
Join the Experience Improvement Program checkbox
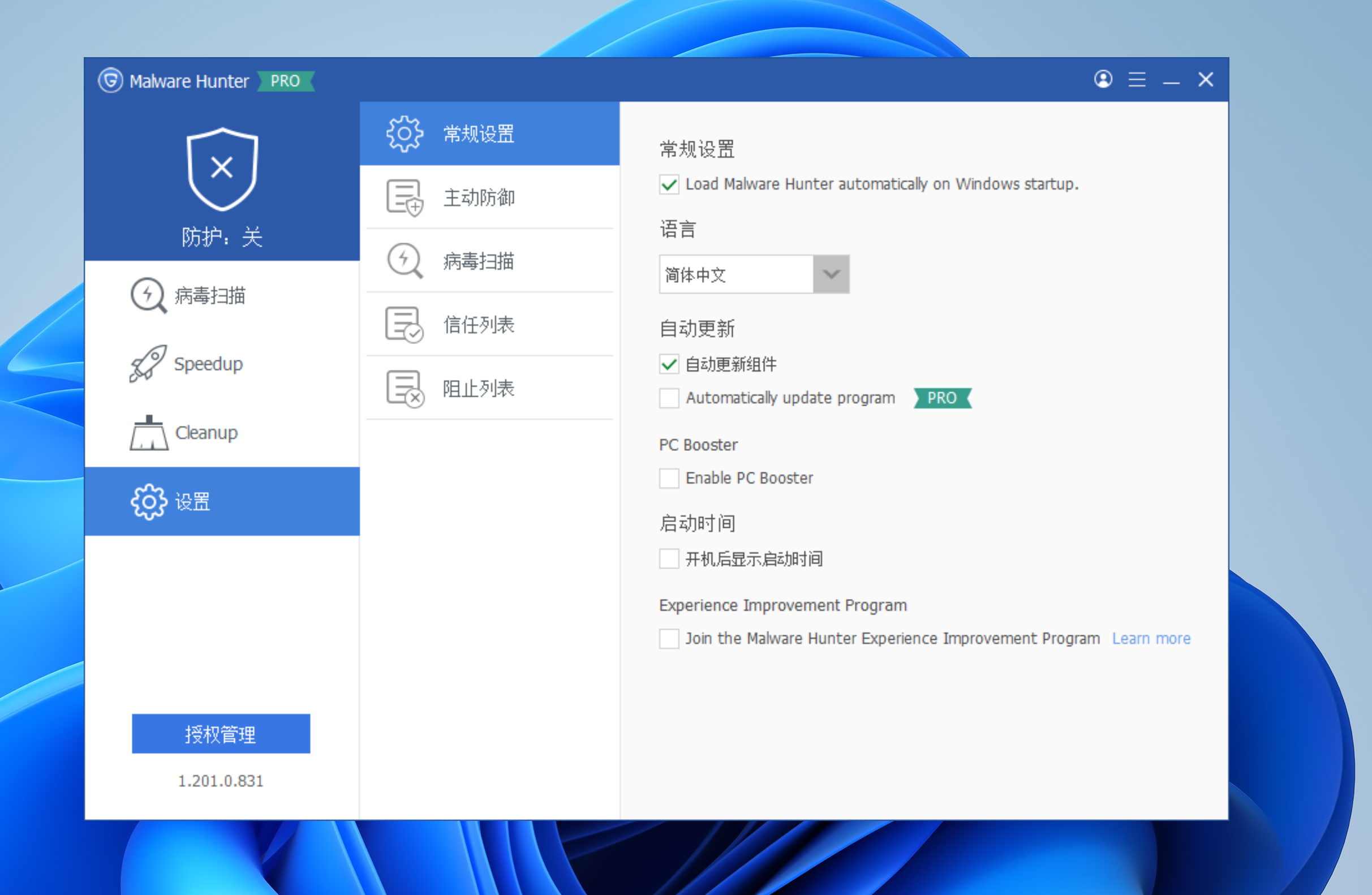point(669,639)
